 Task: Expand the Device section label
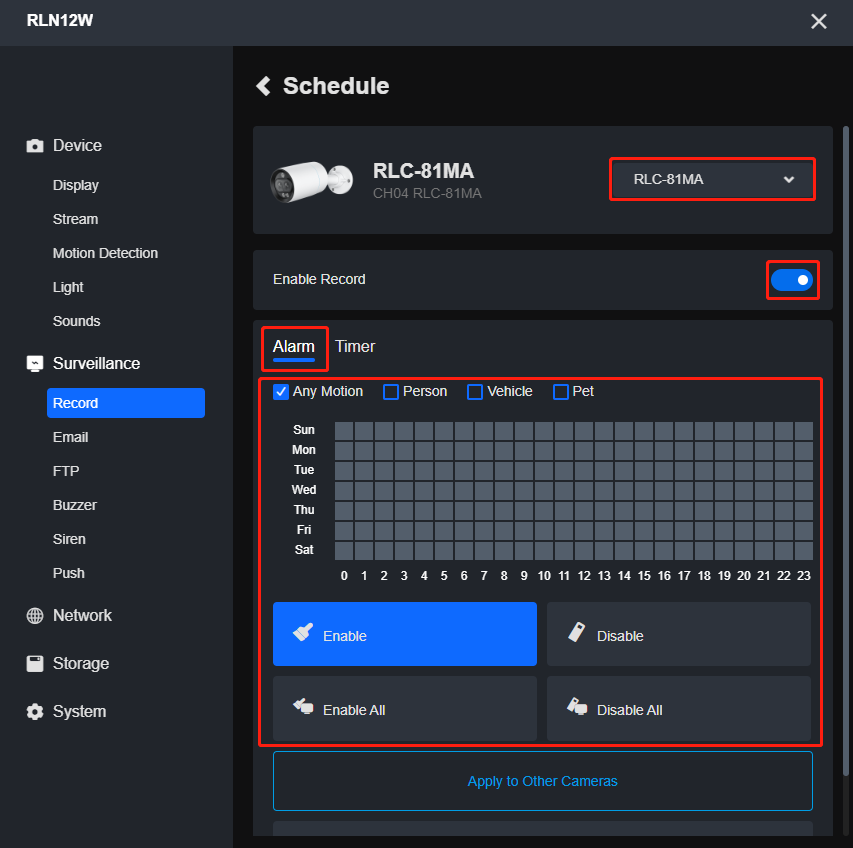(x=77, y=146)
